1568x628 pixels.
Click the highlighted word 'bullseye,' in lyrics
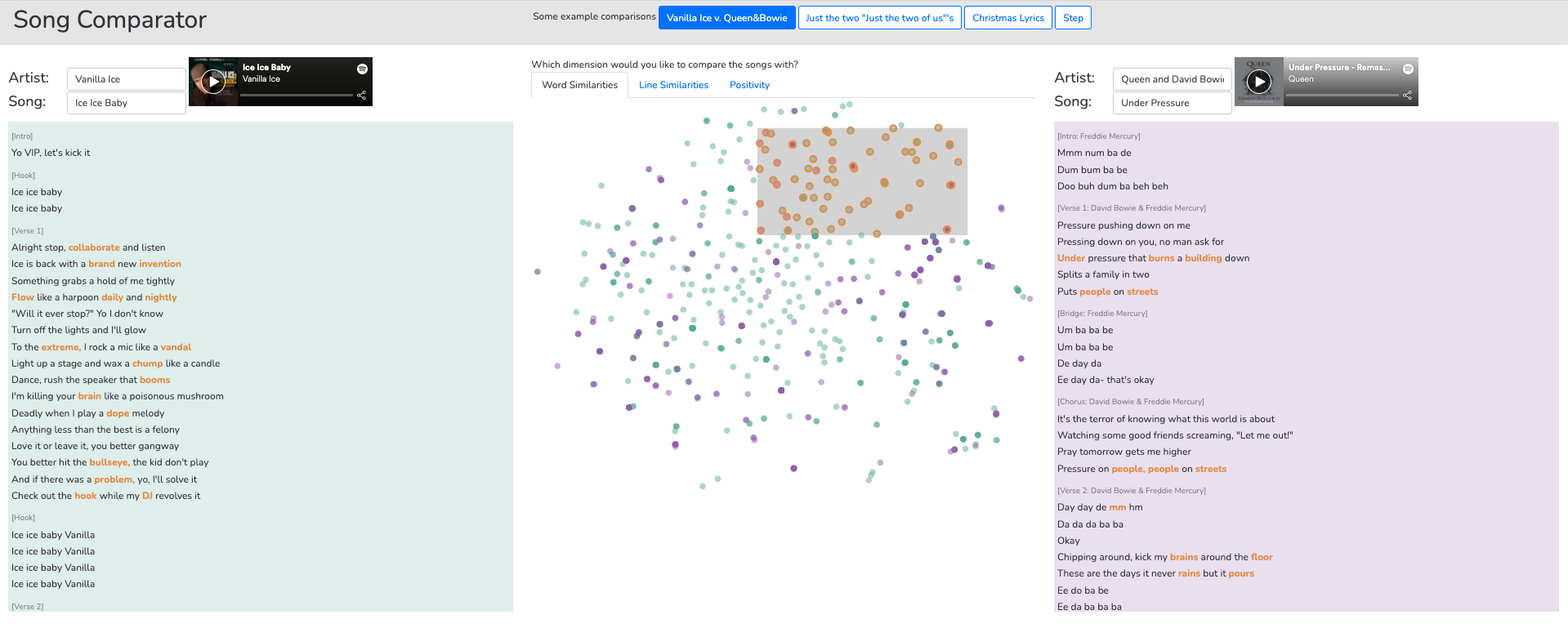[x=109, y=462]
